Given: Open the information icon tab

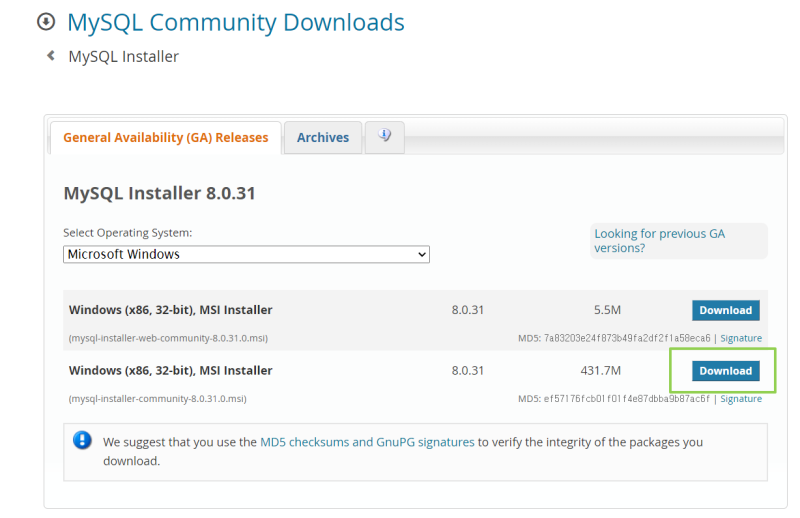Looking at the screenshot, I should pyautogui.click(x=385, y=137).
